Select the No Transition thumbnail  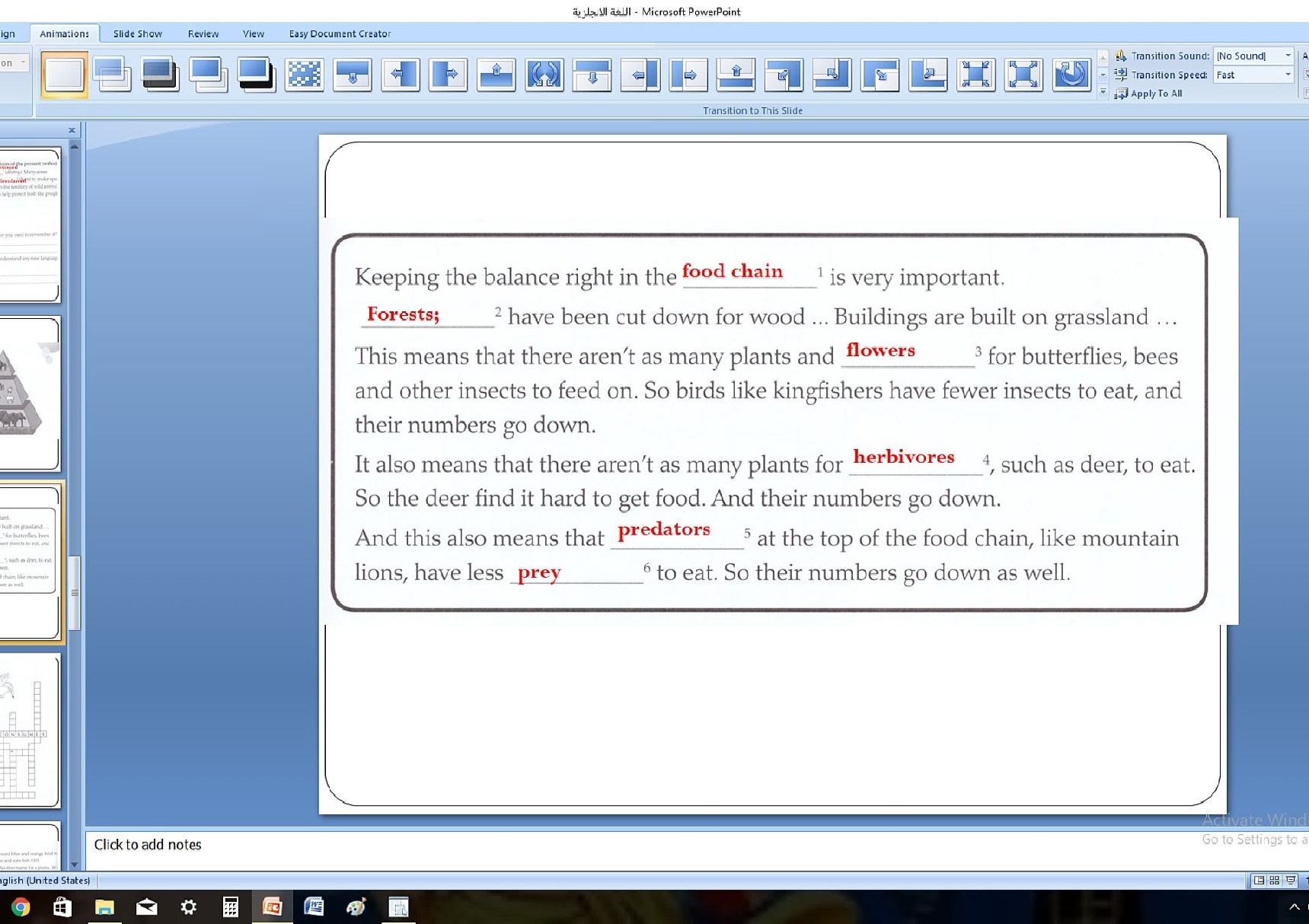[64, 75]
